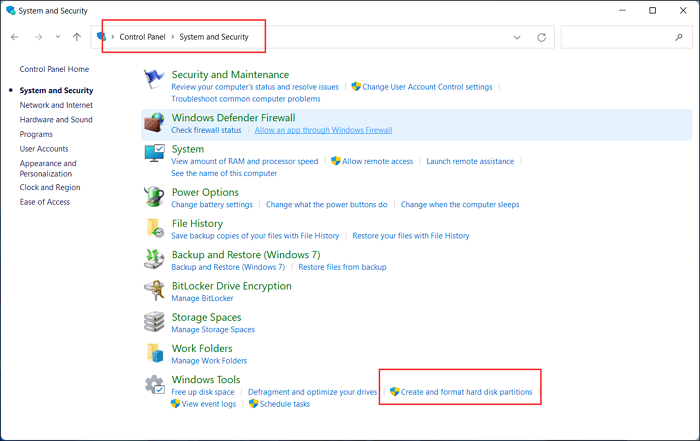Open Hardware and Sound category
This screenshot has height=441, width=700.
click(x=56, y=120)
